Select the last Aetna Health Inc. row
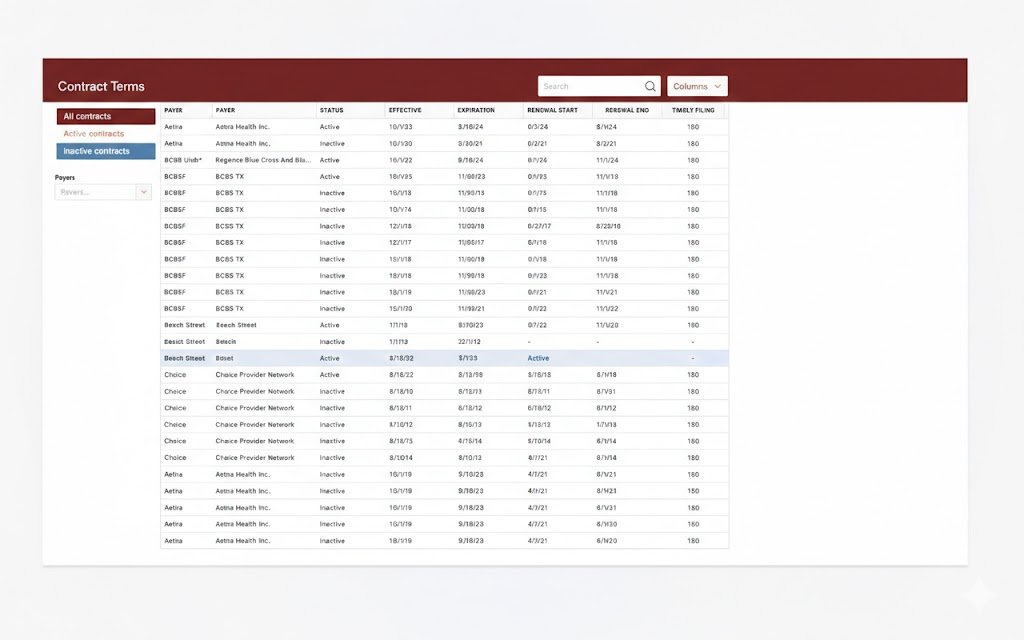Screen dimensions: 1024x640 (243, 540)
